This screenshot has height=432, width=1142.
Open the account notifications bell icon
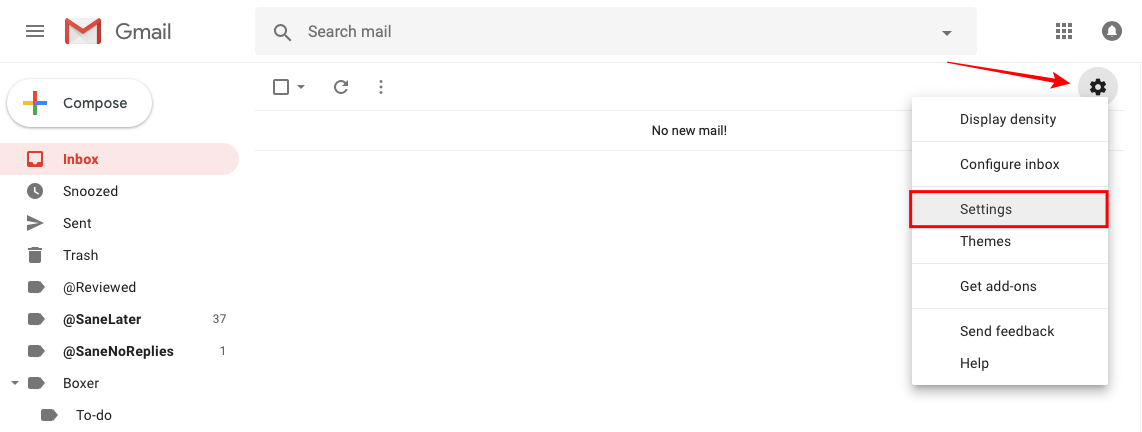1111,31
